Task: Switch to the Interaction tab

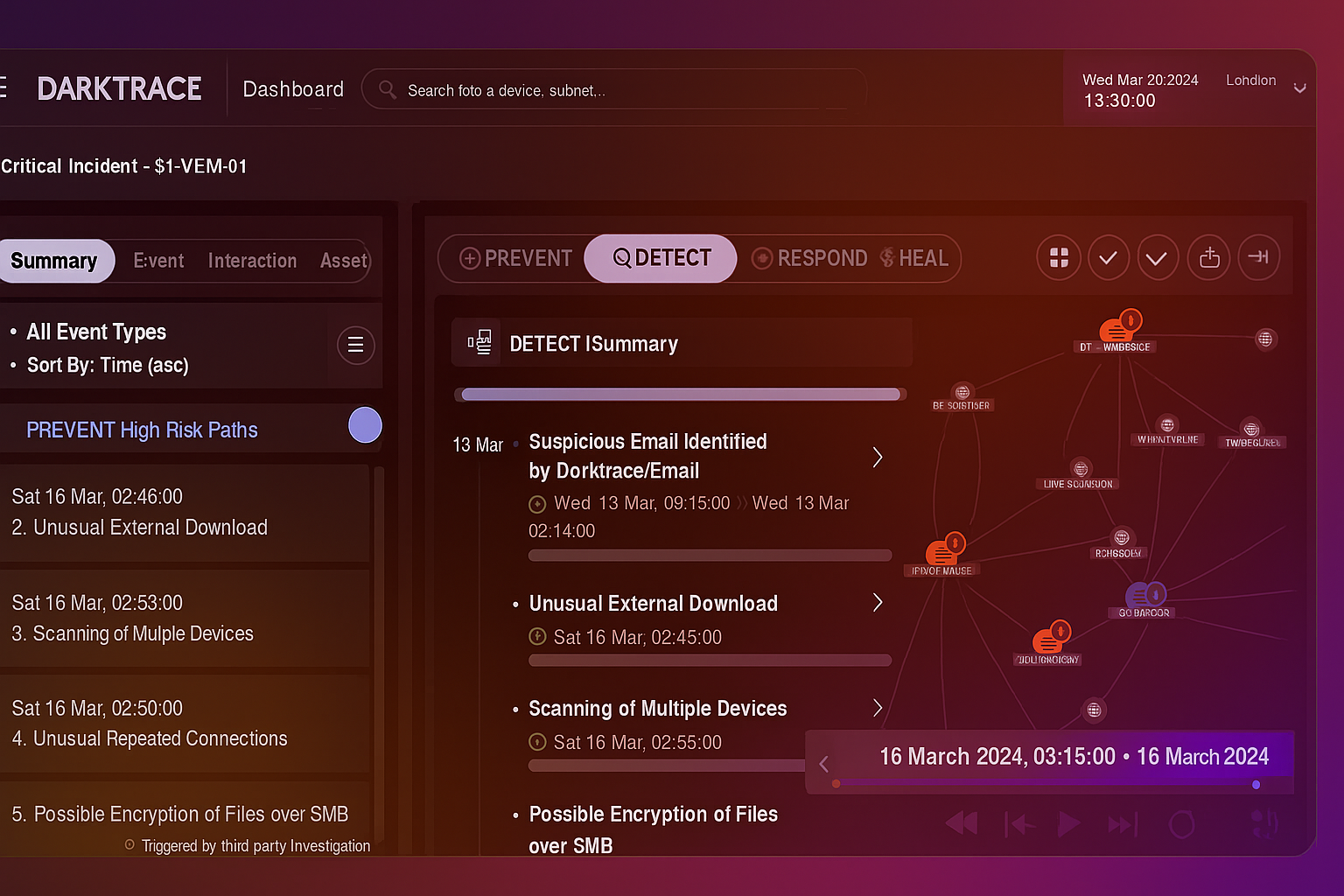Action: (252, 261)
